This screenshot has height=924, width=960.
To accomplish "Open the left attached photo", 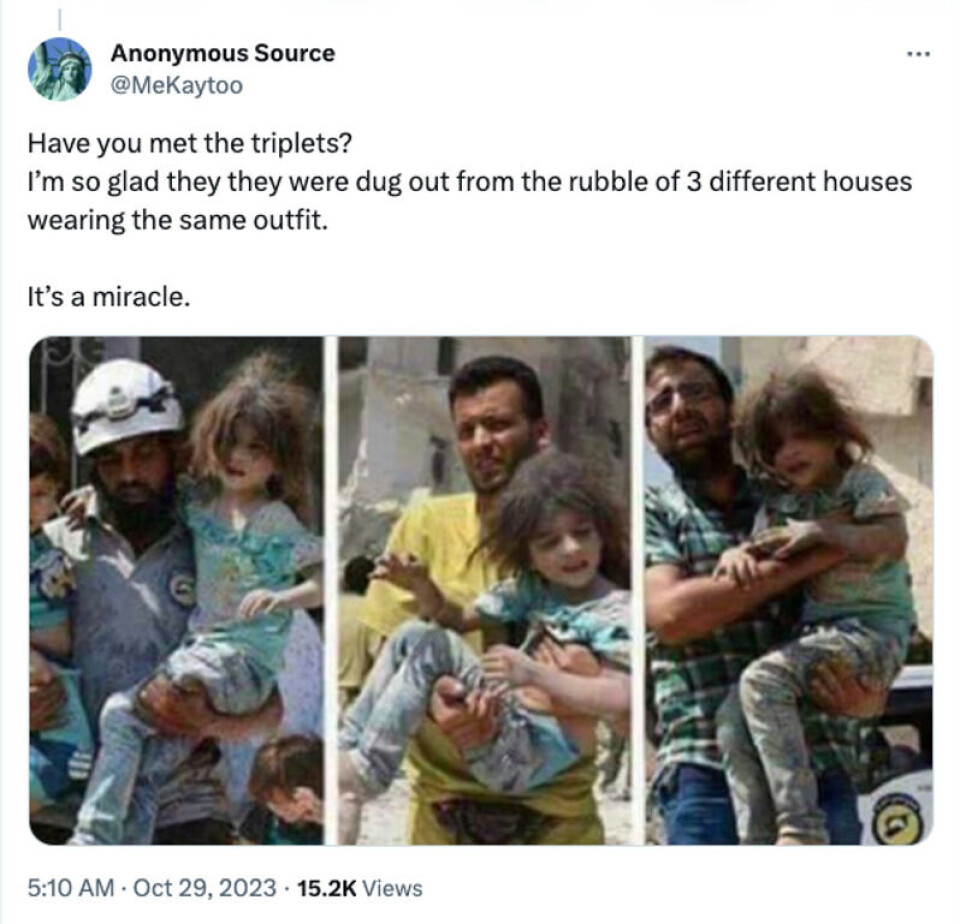I will click(x=176, y=590).
